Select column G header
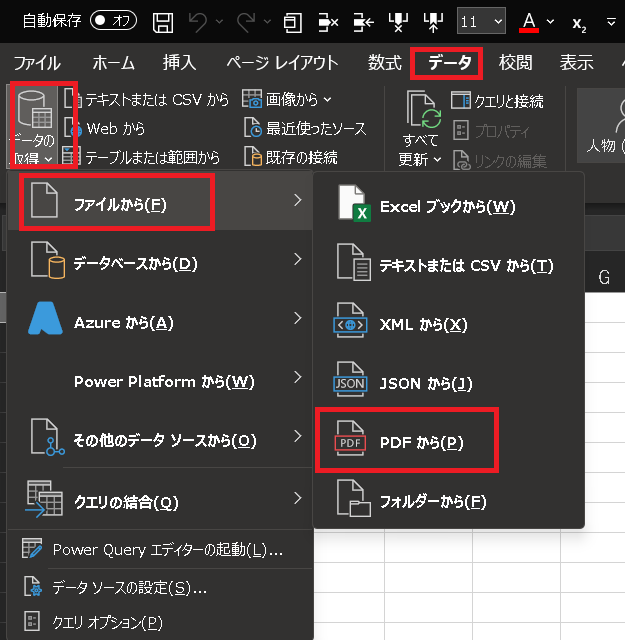 click(604, 277)
